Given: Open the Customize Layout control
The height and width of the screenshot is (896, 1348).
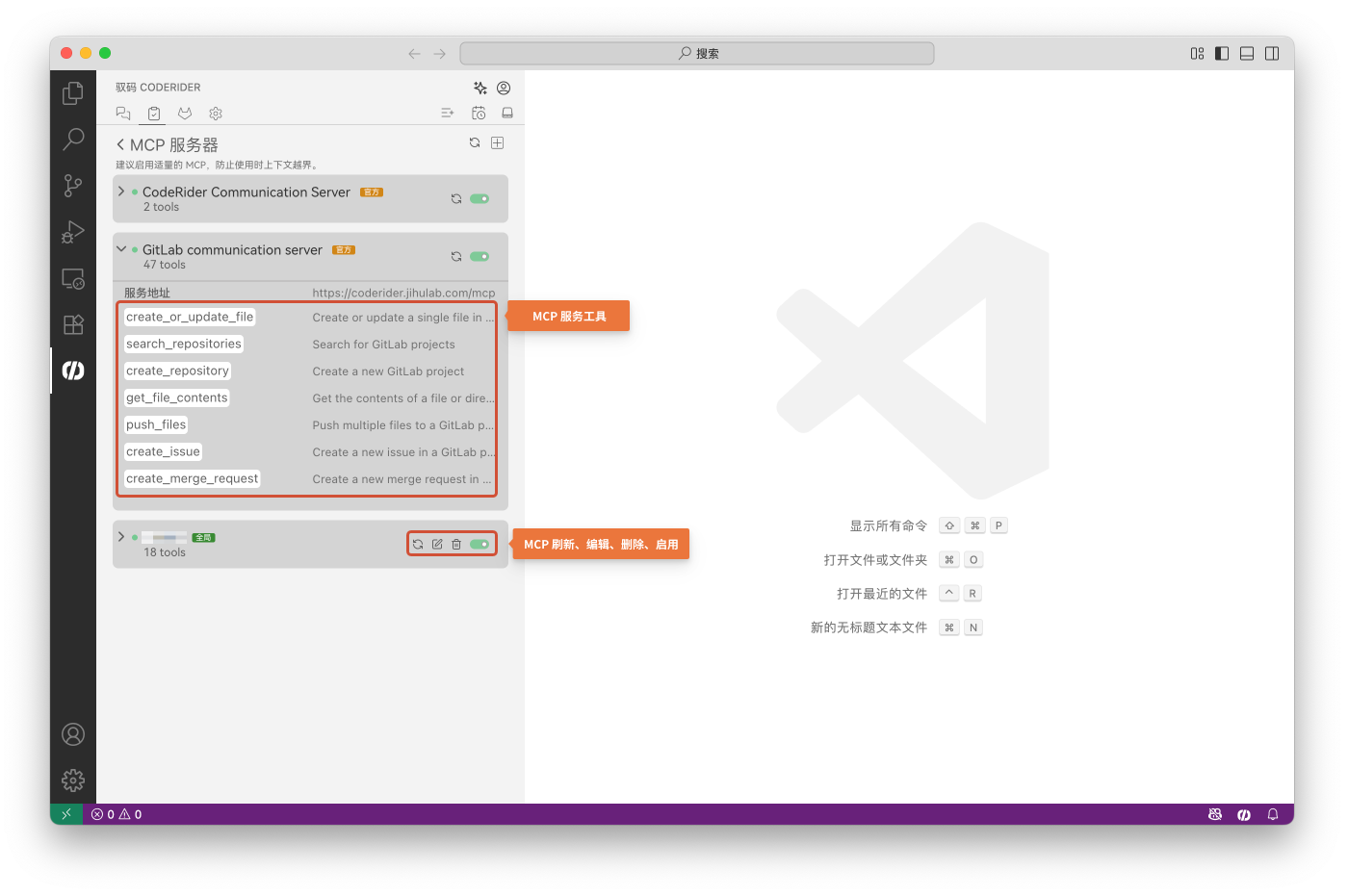Looking at the screenshot, I should [x=1197, y=54].
